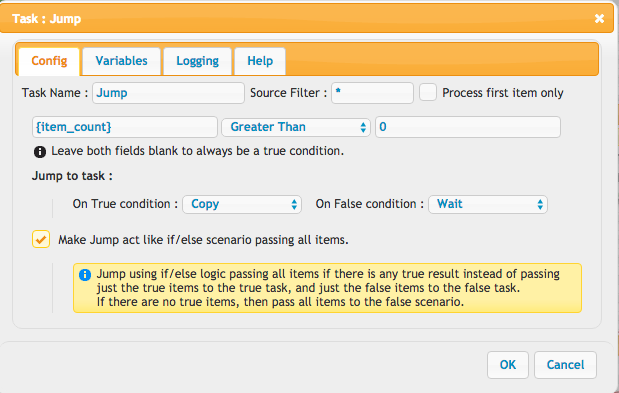
Task: Click the arrows on the Copy selector
Action: coord(294,204)
